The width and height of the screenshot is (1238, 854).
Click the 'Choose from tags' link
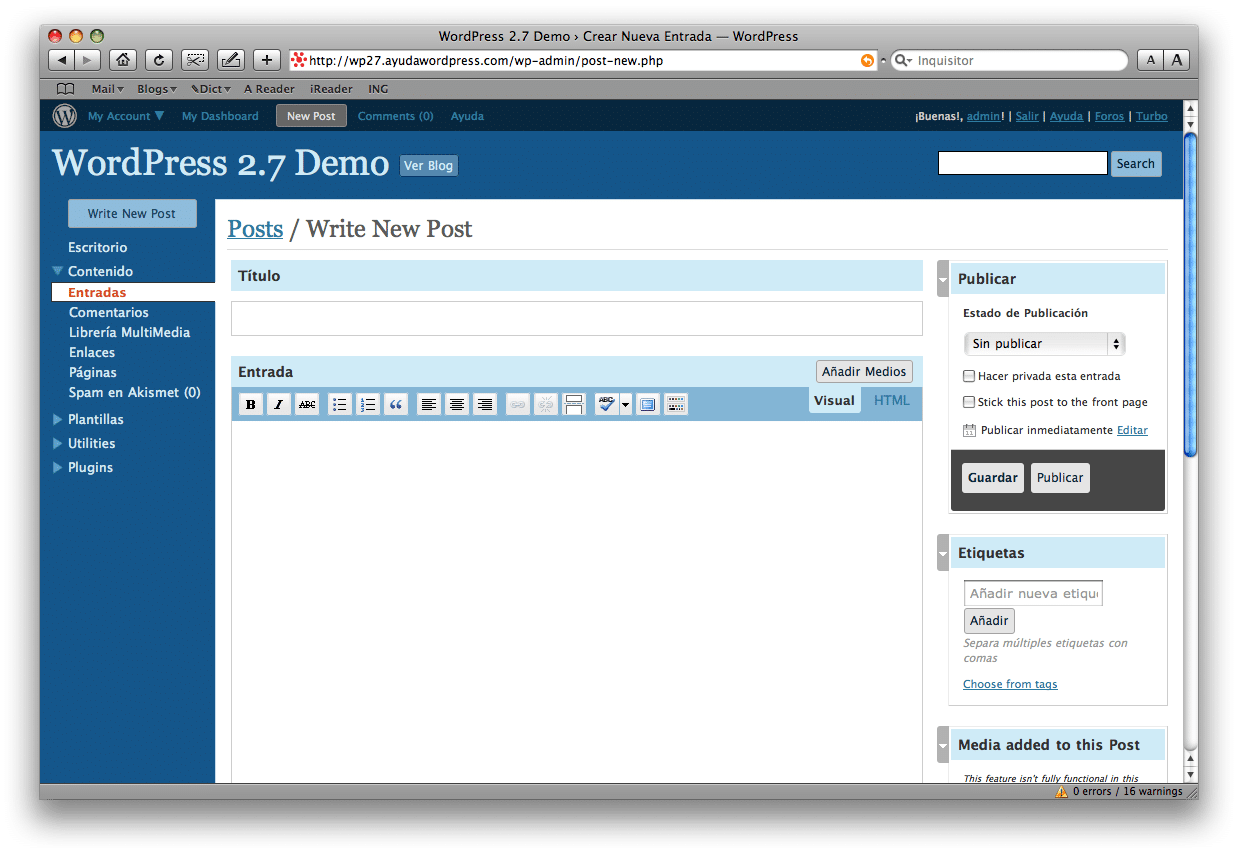(1010, 684)
